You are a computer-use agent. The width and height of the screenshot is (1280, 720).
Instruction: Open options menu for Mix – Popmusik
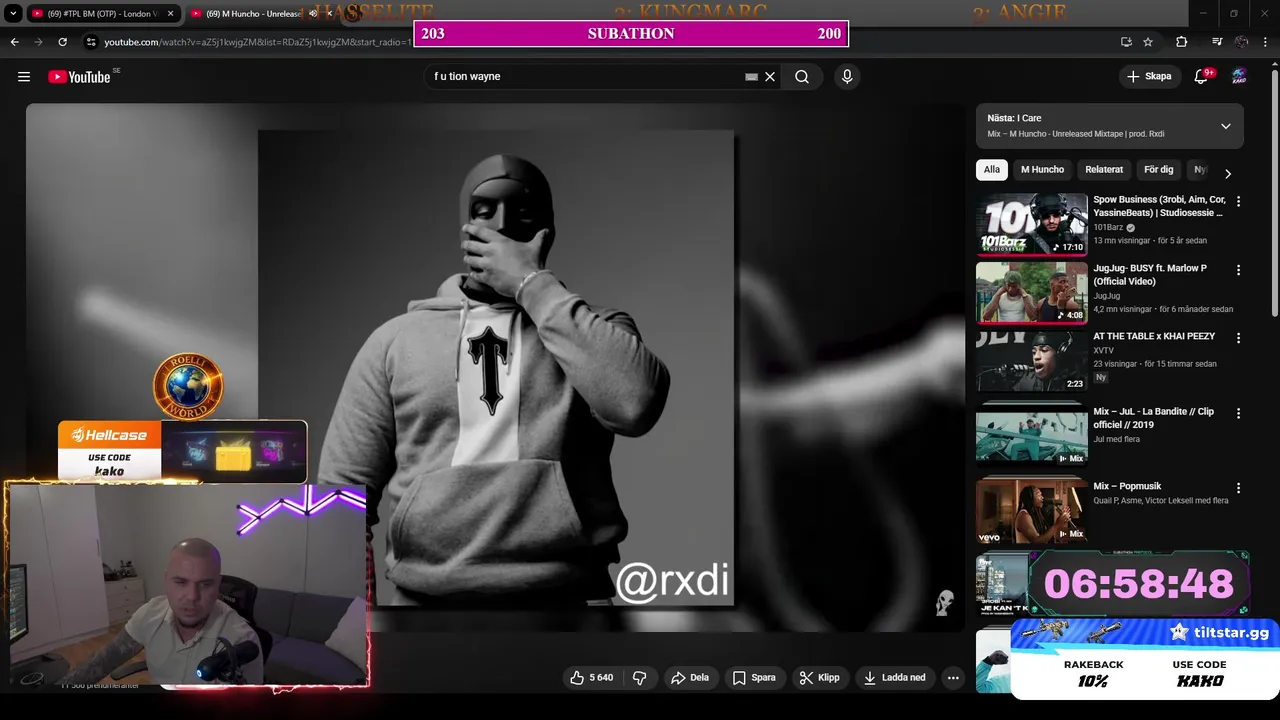[x=1238, y=488]
